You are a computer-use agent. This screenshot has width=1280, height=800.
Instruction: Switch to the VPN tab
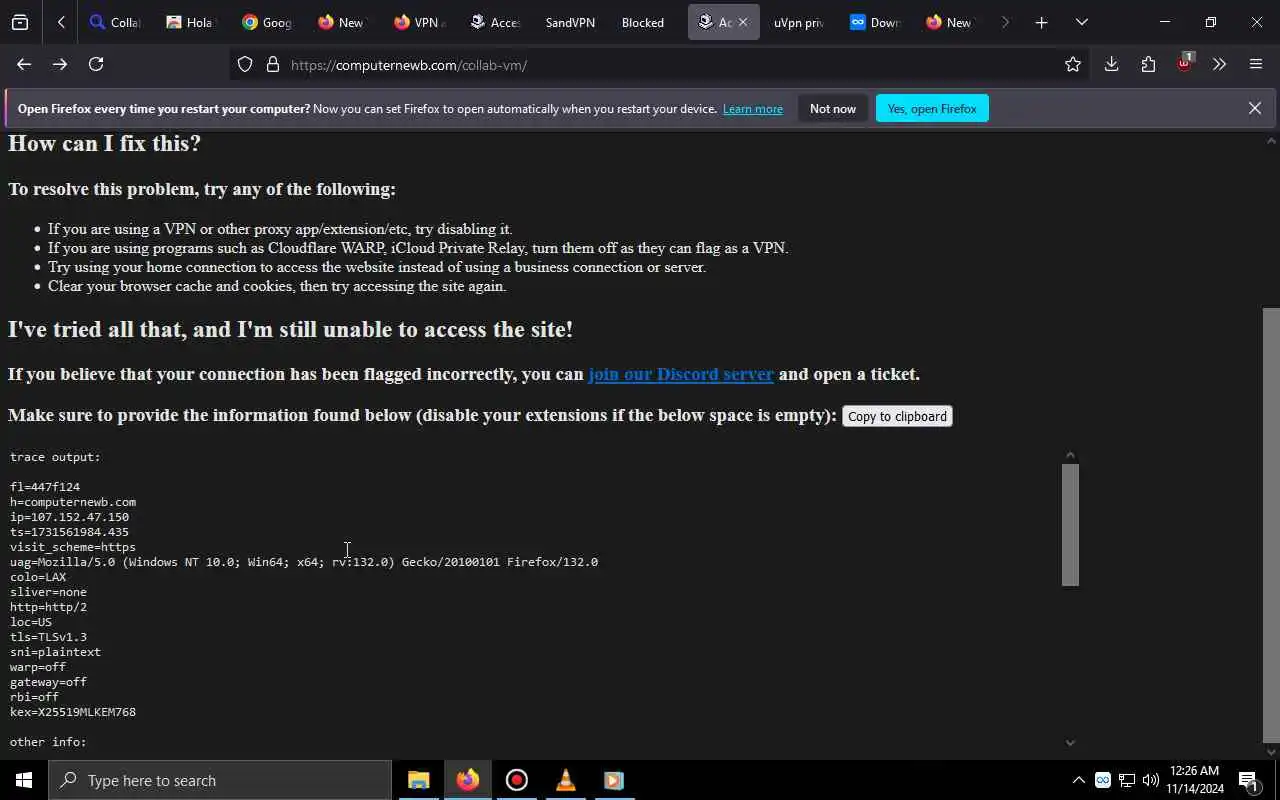point(419,22)
